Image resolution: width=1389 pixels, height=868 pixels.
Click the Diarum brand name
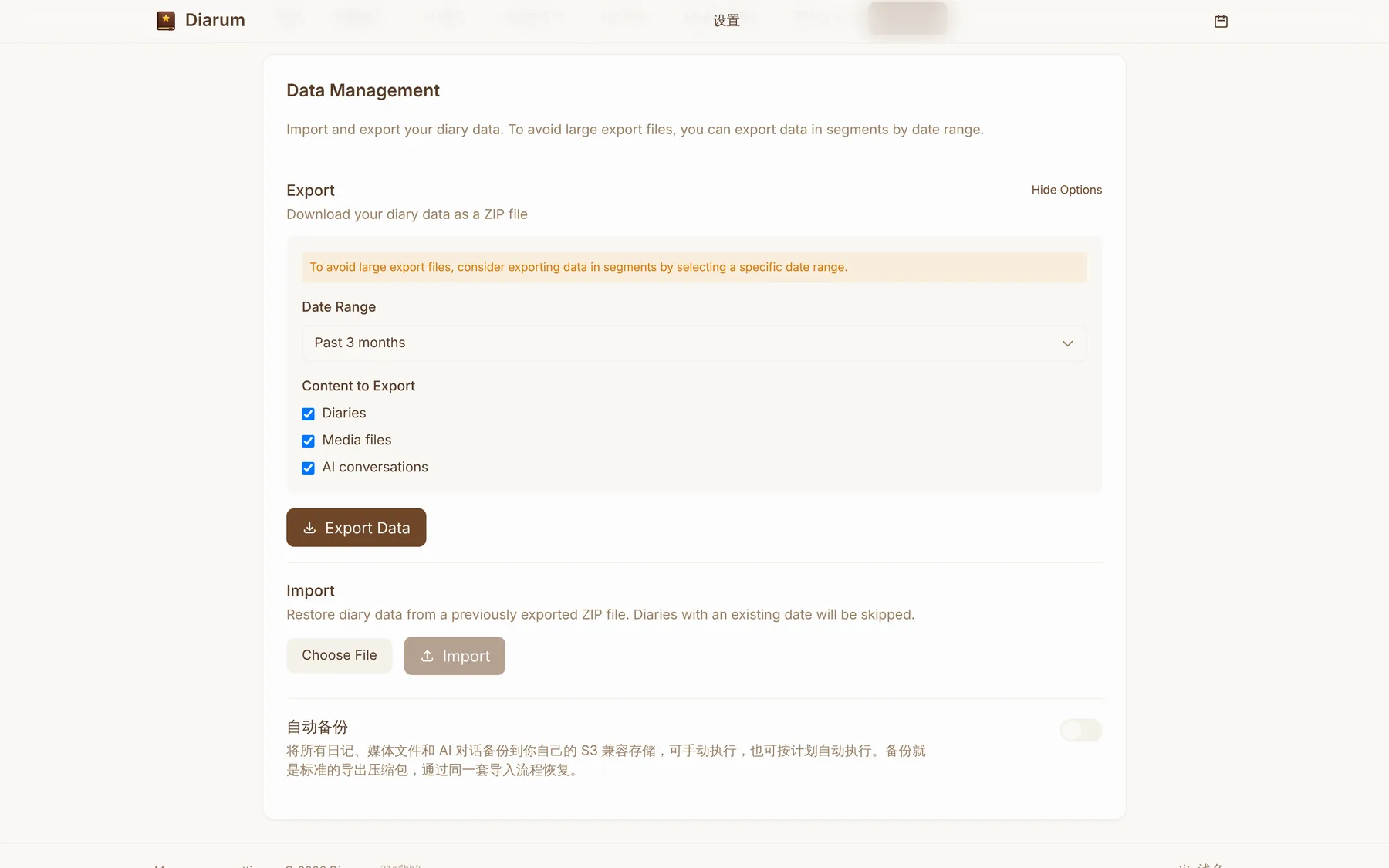tap(215, 20)
